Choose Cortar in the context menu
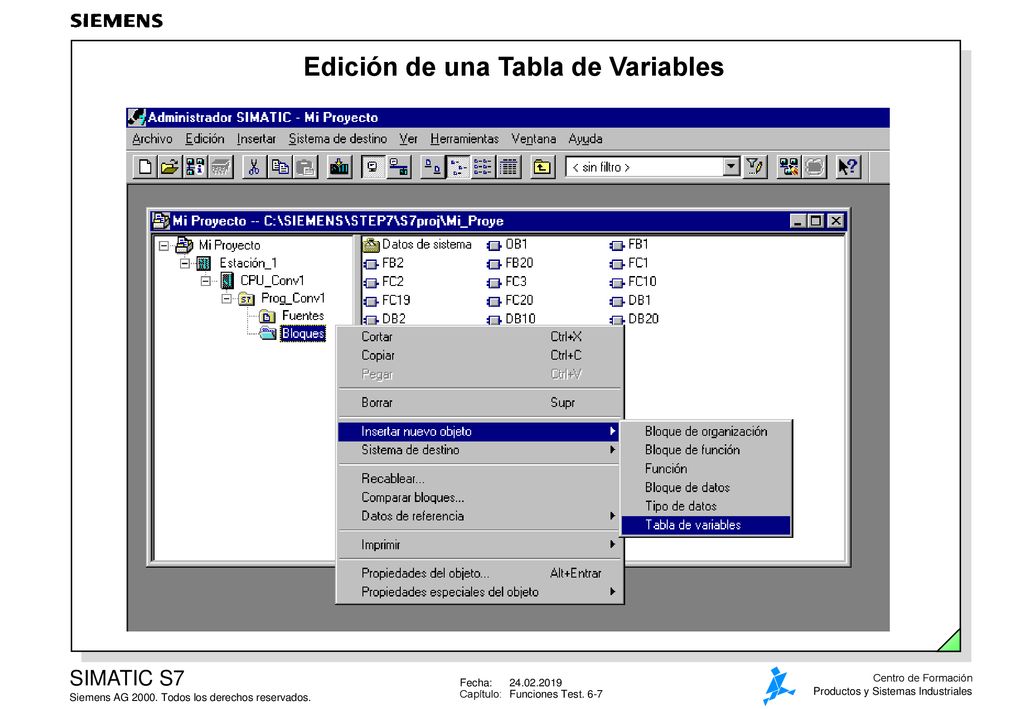 pyautogui.click(x=480, y=337)
